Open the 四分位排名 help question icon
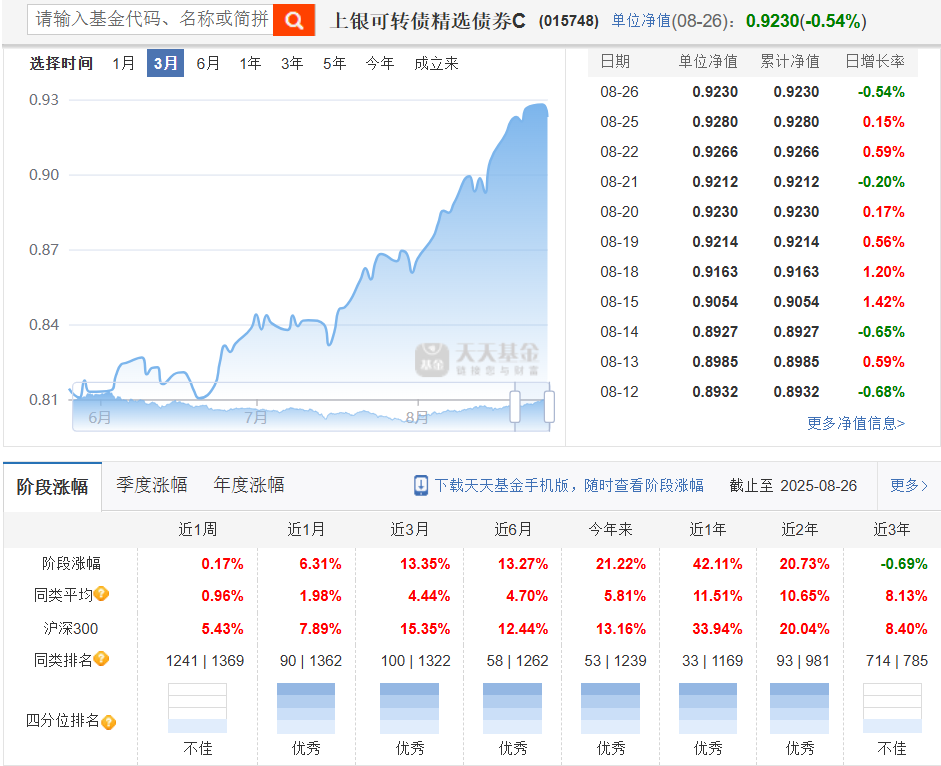941x766 pixels. [109, 722]
